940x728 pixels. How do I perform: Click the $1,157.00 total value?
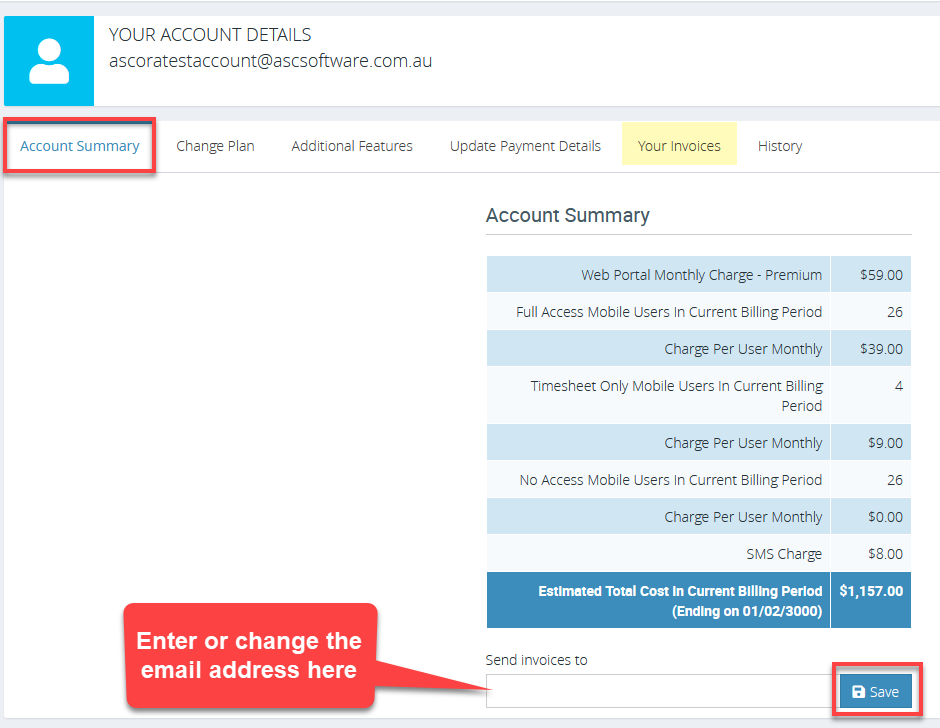871,591
